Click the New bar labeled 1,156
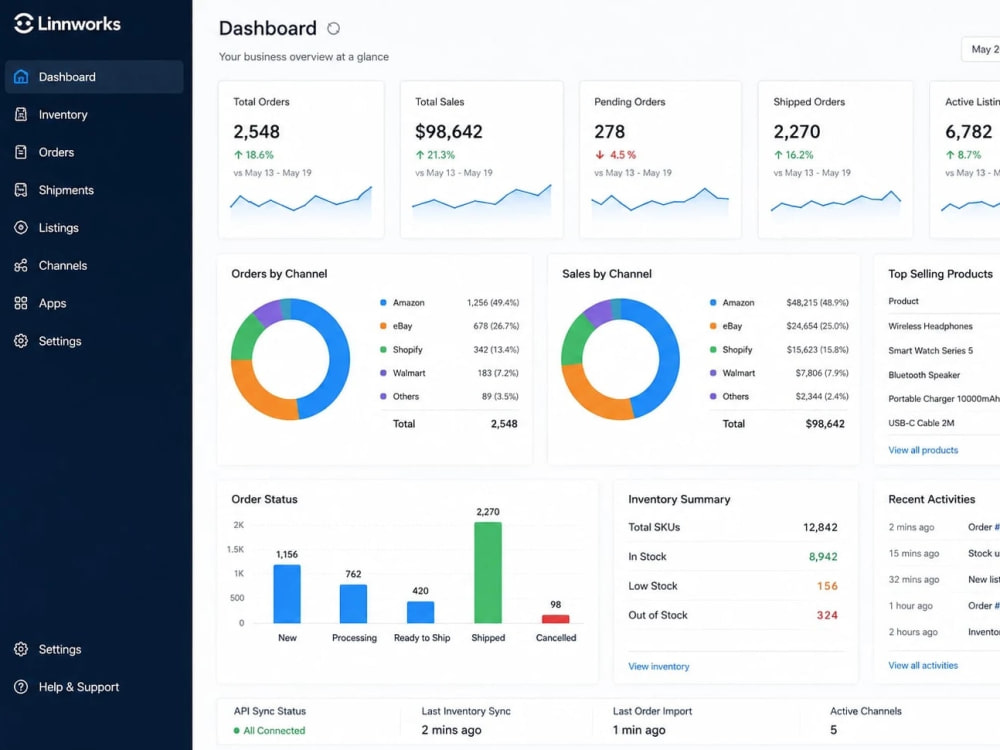The image size is (1000, 750). pos(287,594)
